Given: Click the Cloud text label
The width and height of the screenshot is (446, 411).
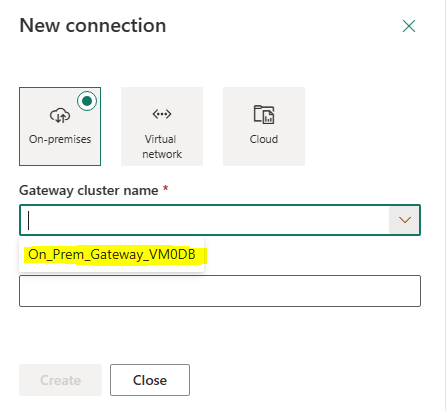Looking at the screenshot, I should (x=264, y=139).
